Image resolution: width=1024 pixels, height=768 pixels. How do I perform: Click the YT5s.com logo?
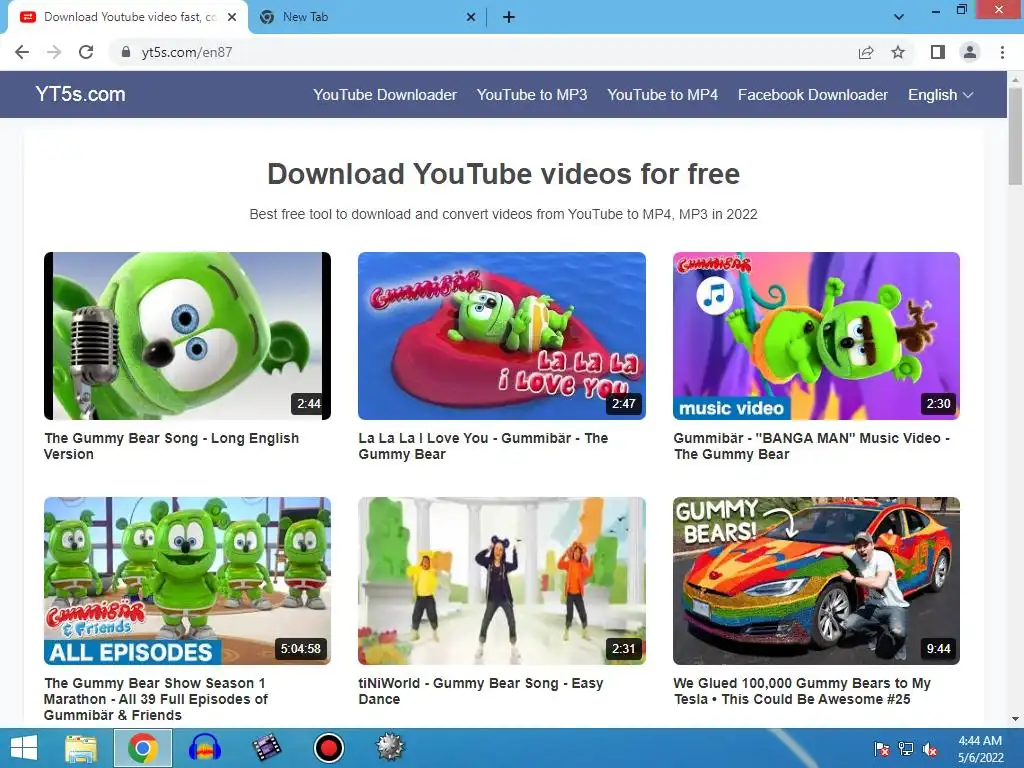(80, 94)
